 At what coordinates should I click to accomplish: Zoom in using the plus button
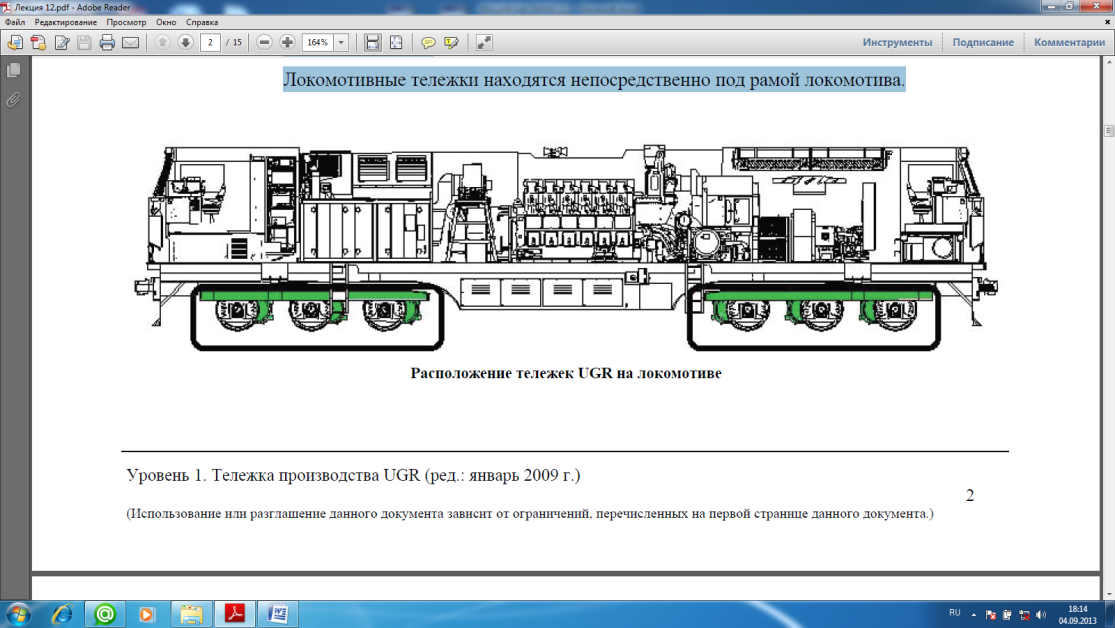click(x=287, y=42)
